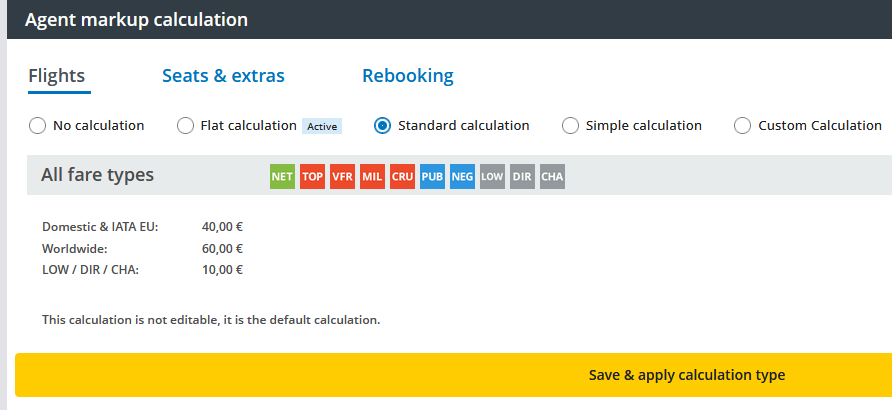Choose the Flat calculation option
Viewport: 892px width, 410px height.
pos(185,126)
